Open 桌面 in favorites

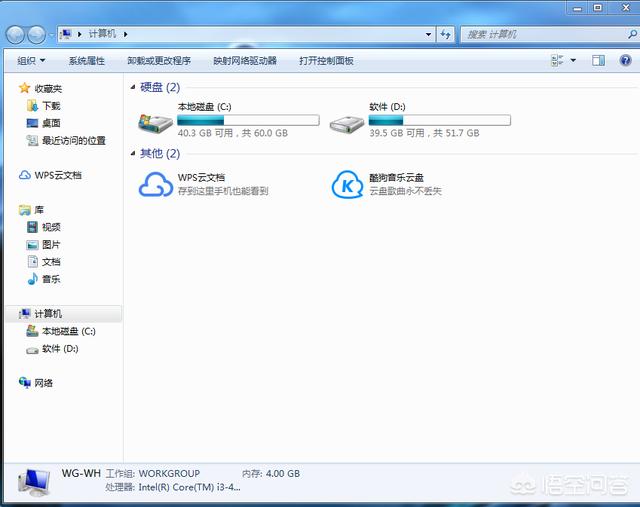click(x=51, y=123)
